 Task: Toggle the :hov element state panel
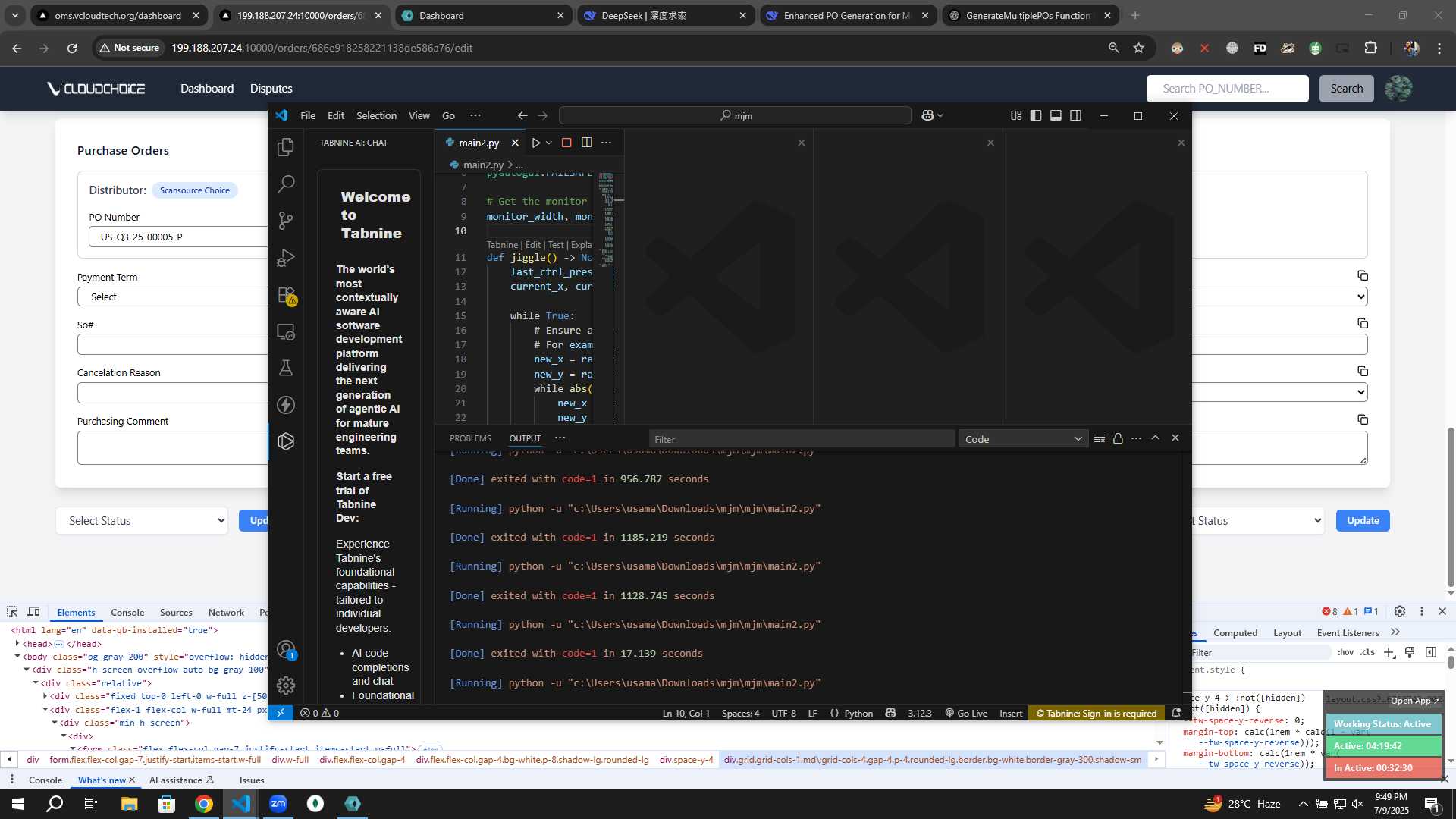pos(1345,652)
